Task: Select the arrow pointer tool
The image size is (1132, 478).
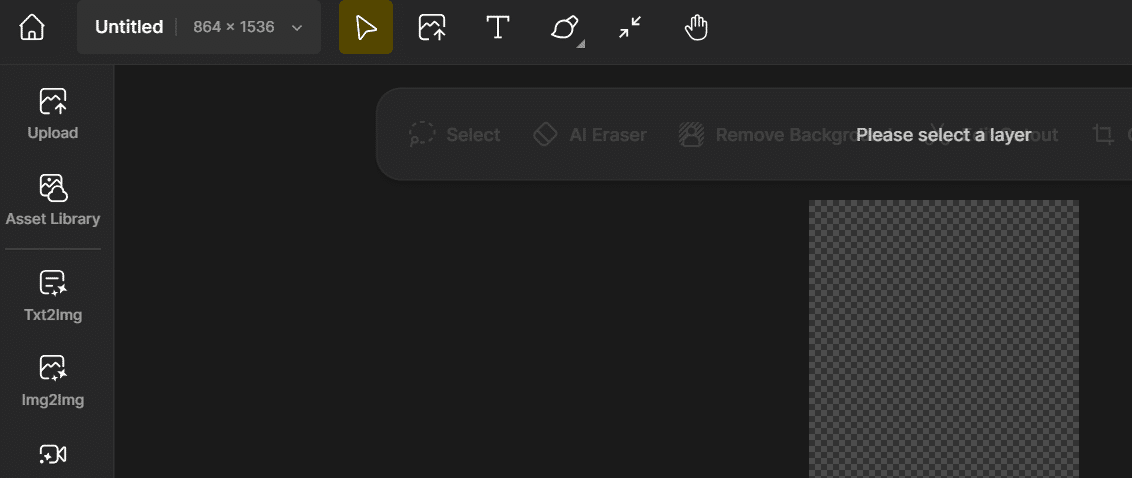Action: point(366,27)
